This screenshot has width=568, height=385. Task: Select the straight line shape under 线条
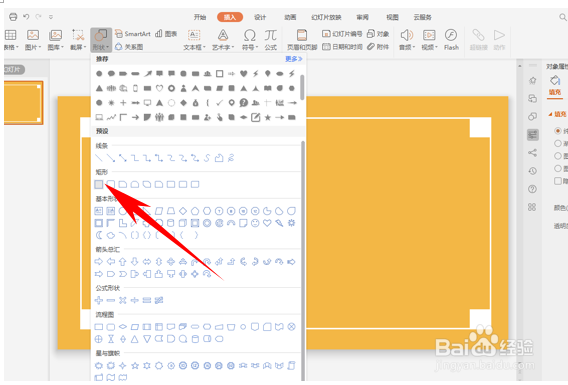[99, 158]
